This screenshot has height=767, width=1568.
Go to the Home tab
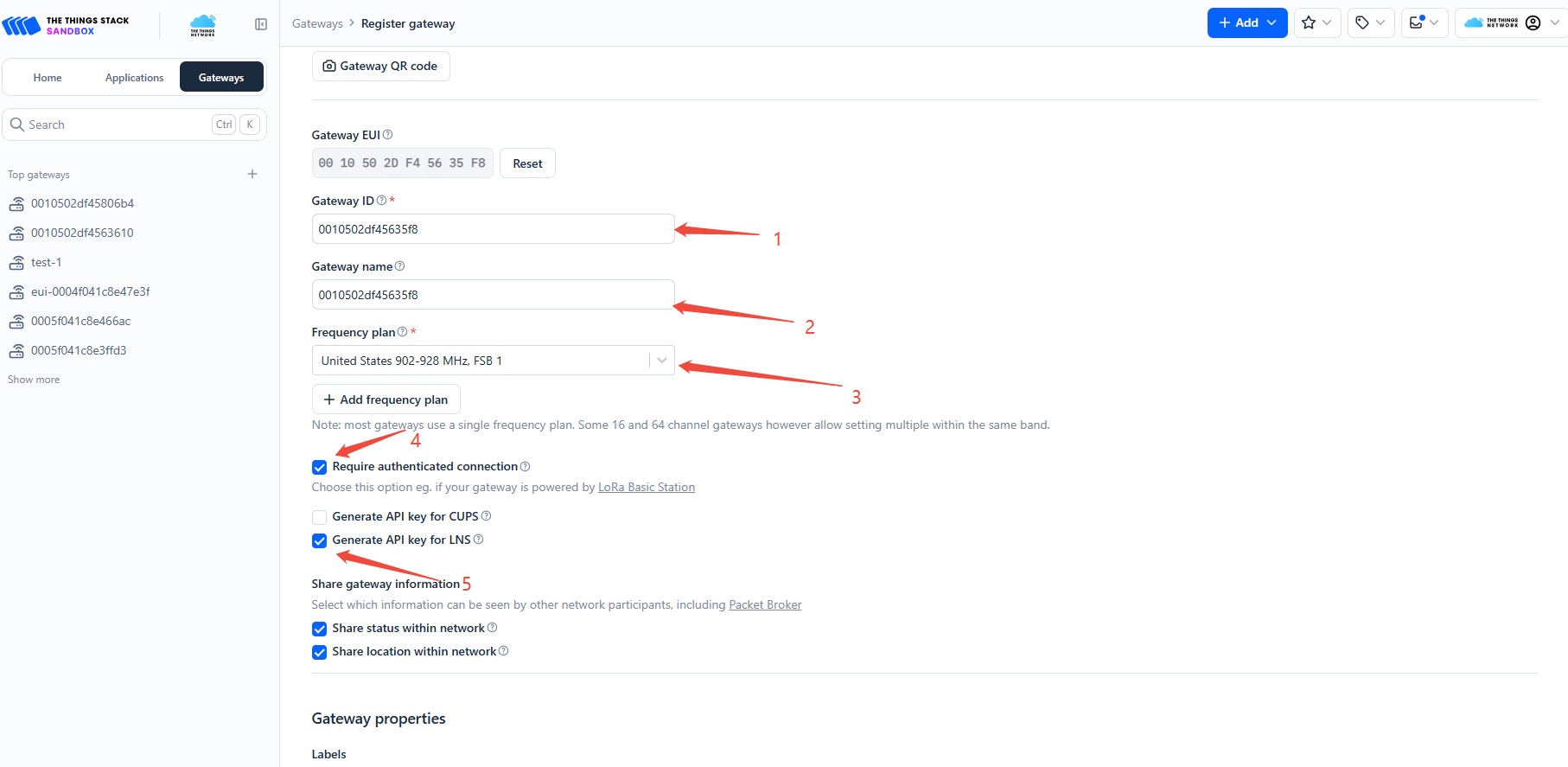(x=48, y=78)
